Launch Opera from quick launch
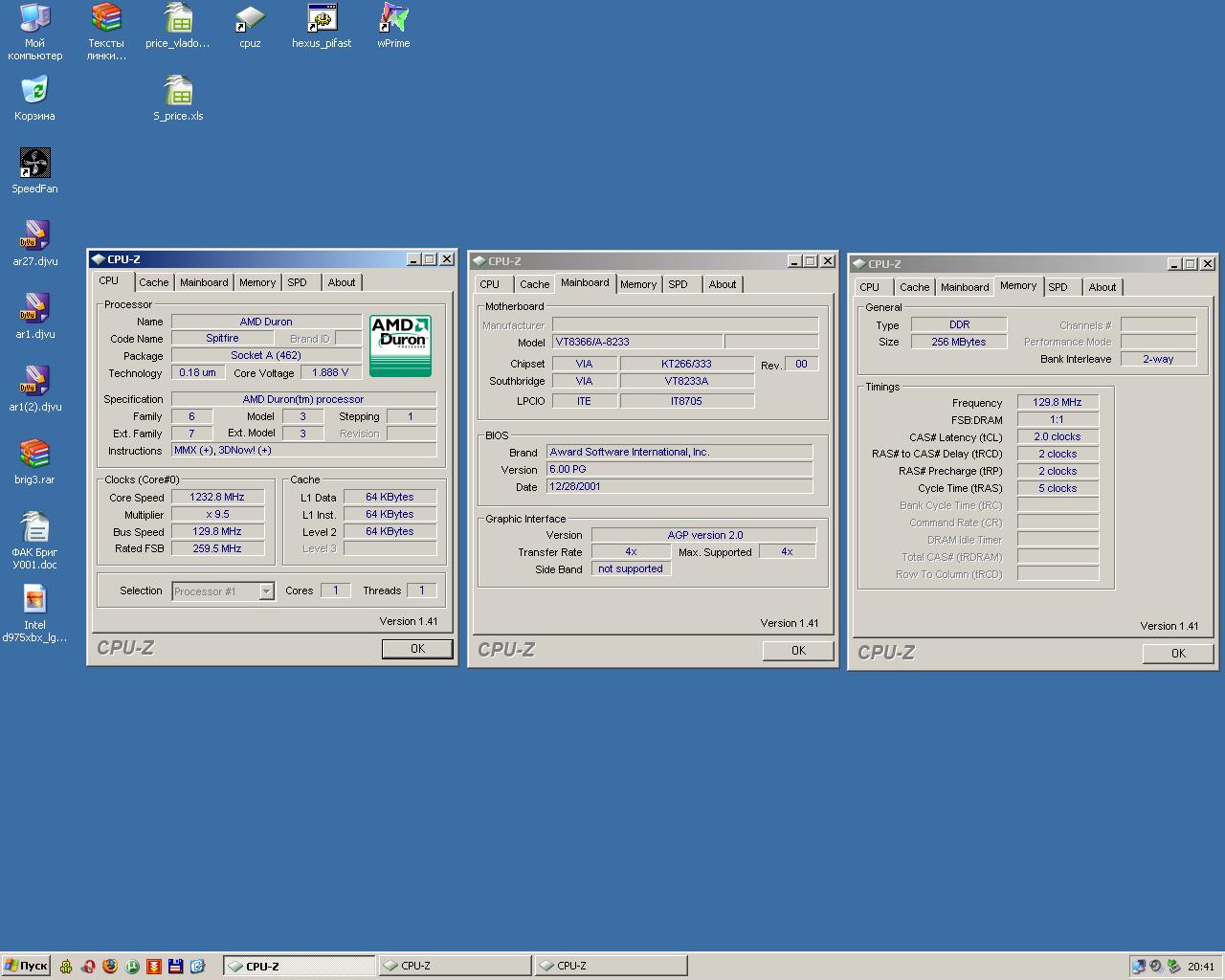 pos(88,967)
